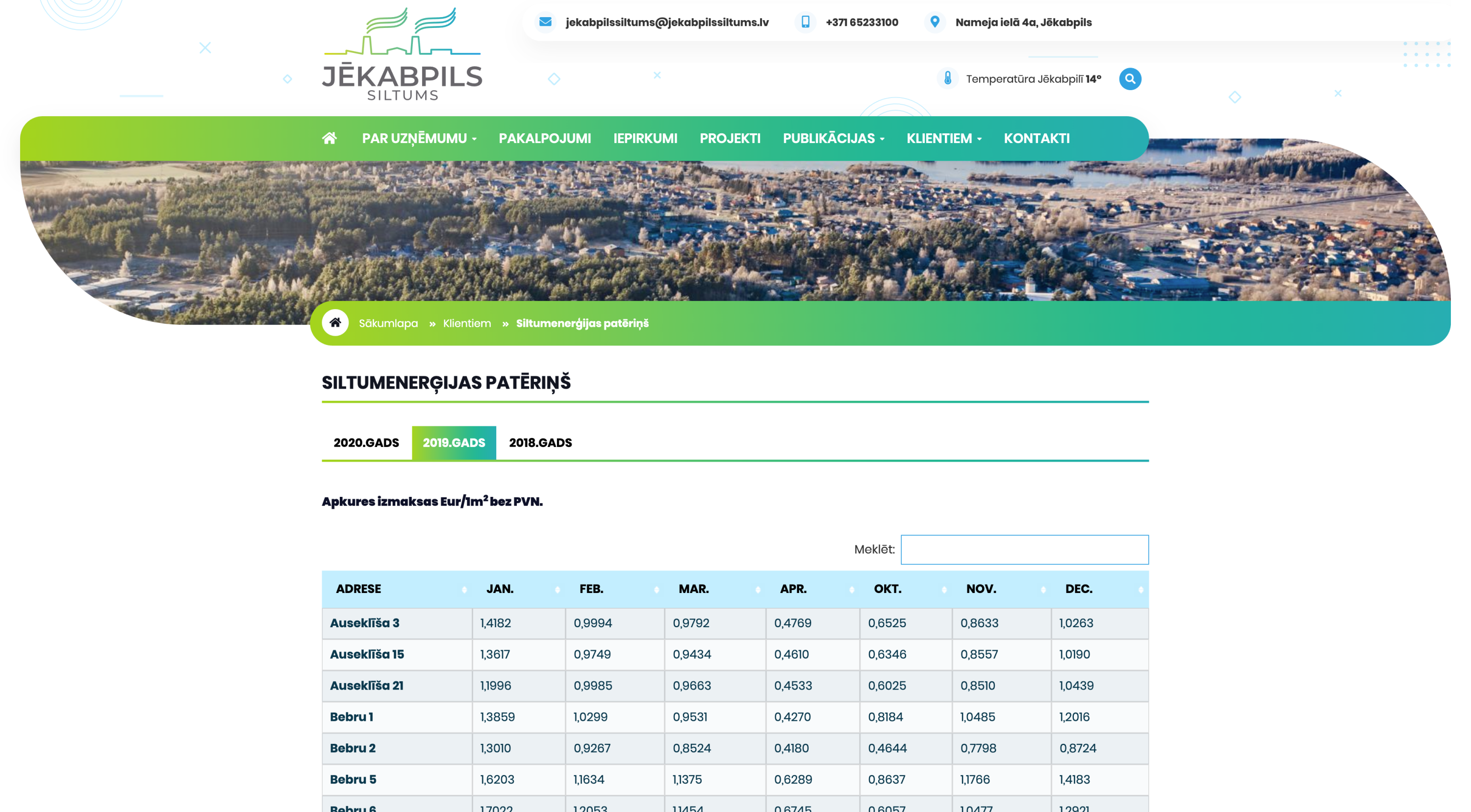
Task: Open the IEPIRKUMI menu item
Action: (x=645, y=139)
